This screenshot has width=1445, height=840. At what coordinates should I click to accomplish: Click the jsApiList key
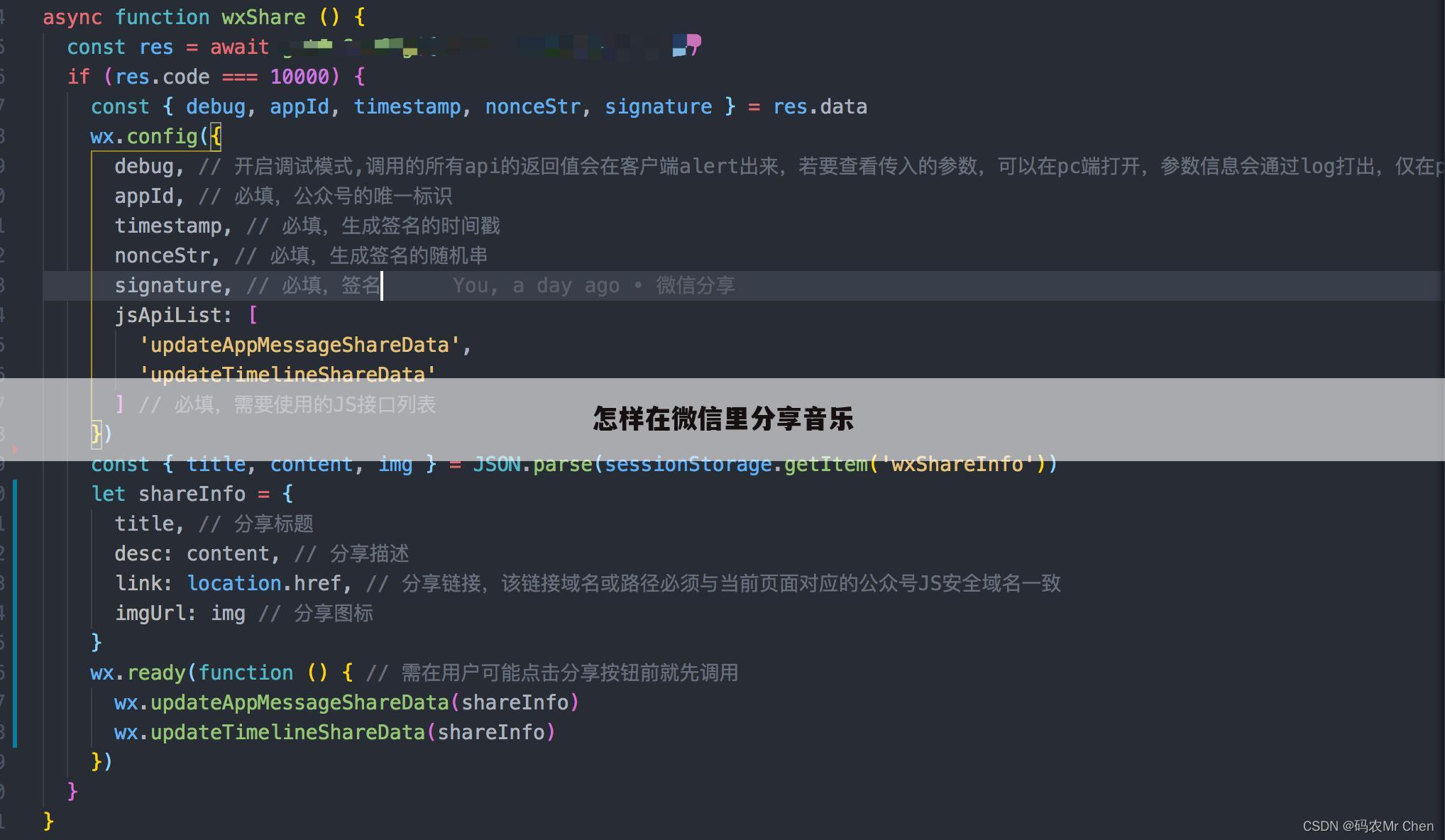click(x=168, y=315)
